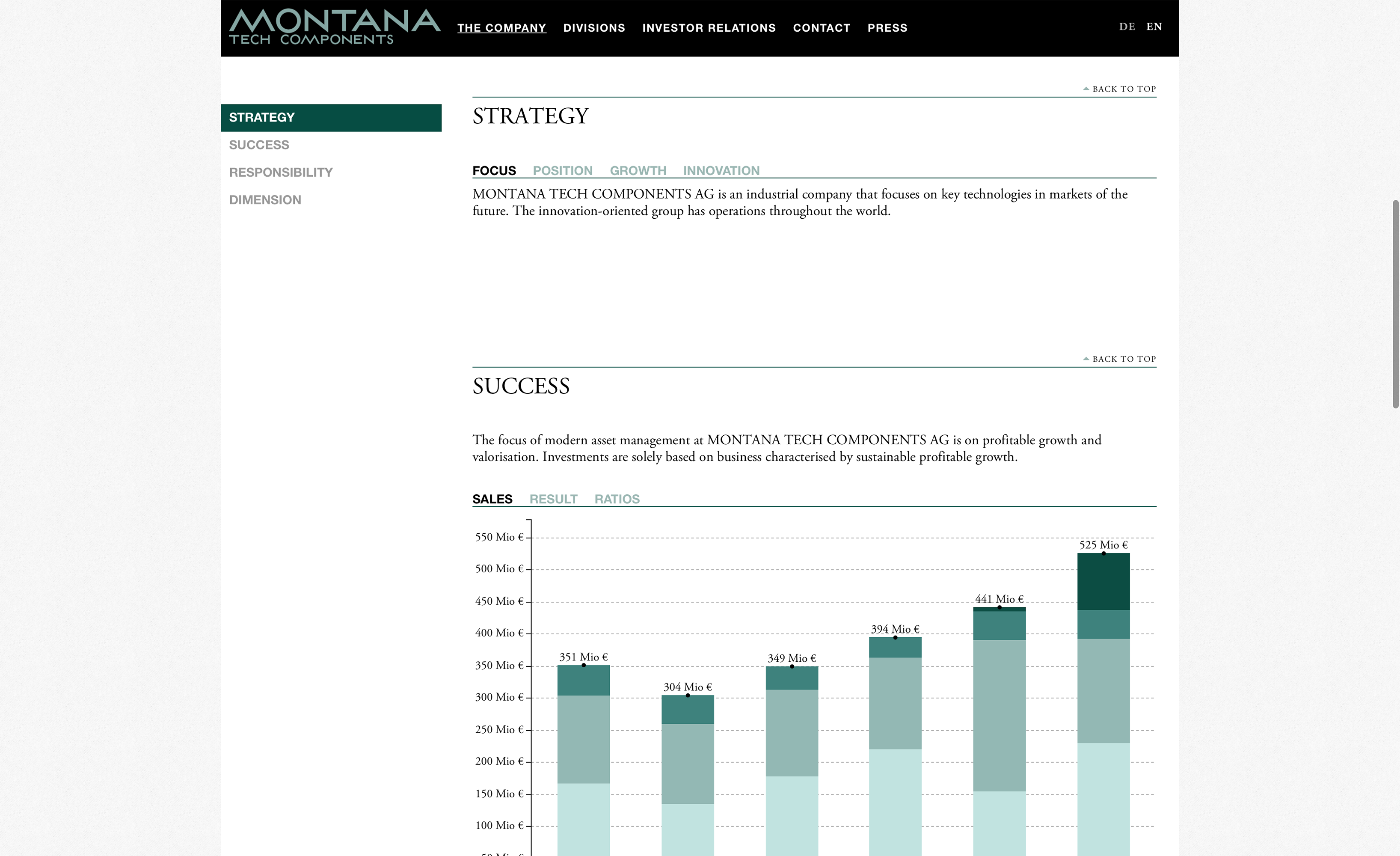Open The Company navigation menu
Image resolution: width=1400 pixels, height=856 pixels.
[501, 28]
